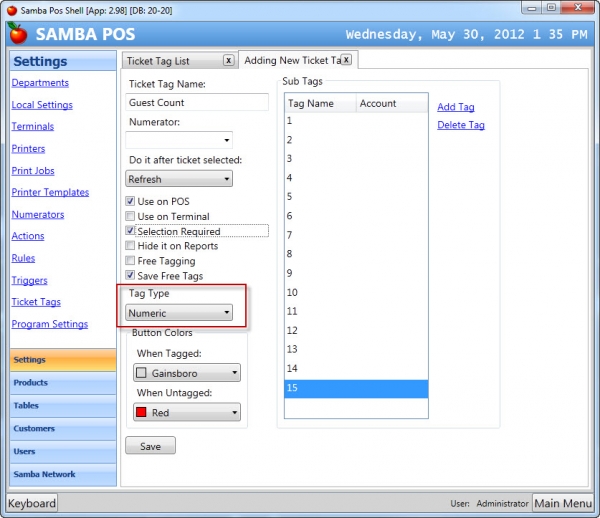Image resolution: width=600 pixels, height=518 pixels.
Task: Select sub tag row 13
Action: (x=356, y=349)
